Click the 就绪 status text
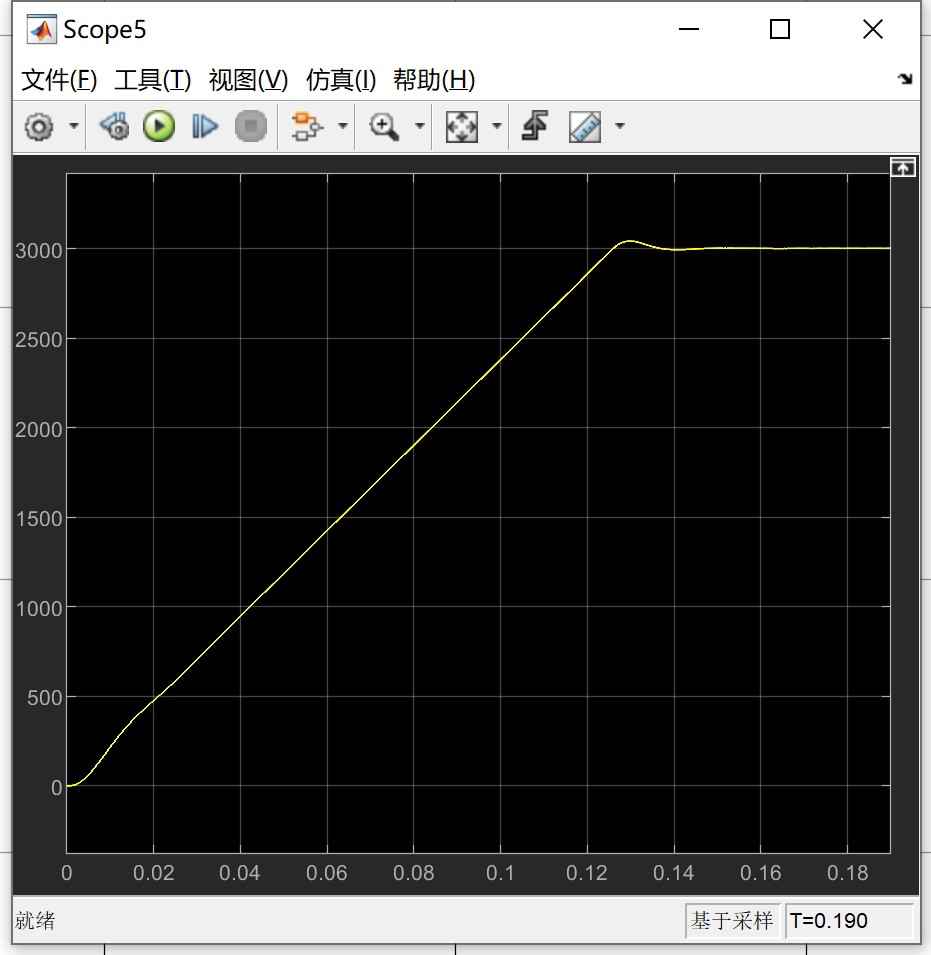931x955 pixels. (35, 920)
